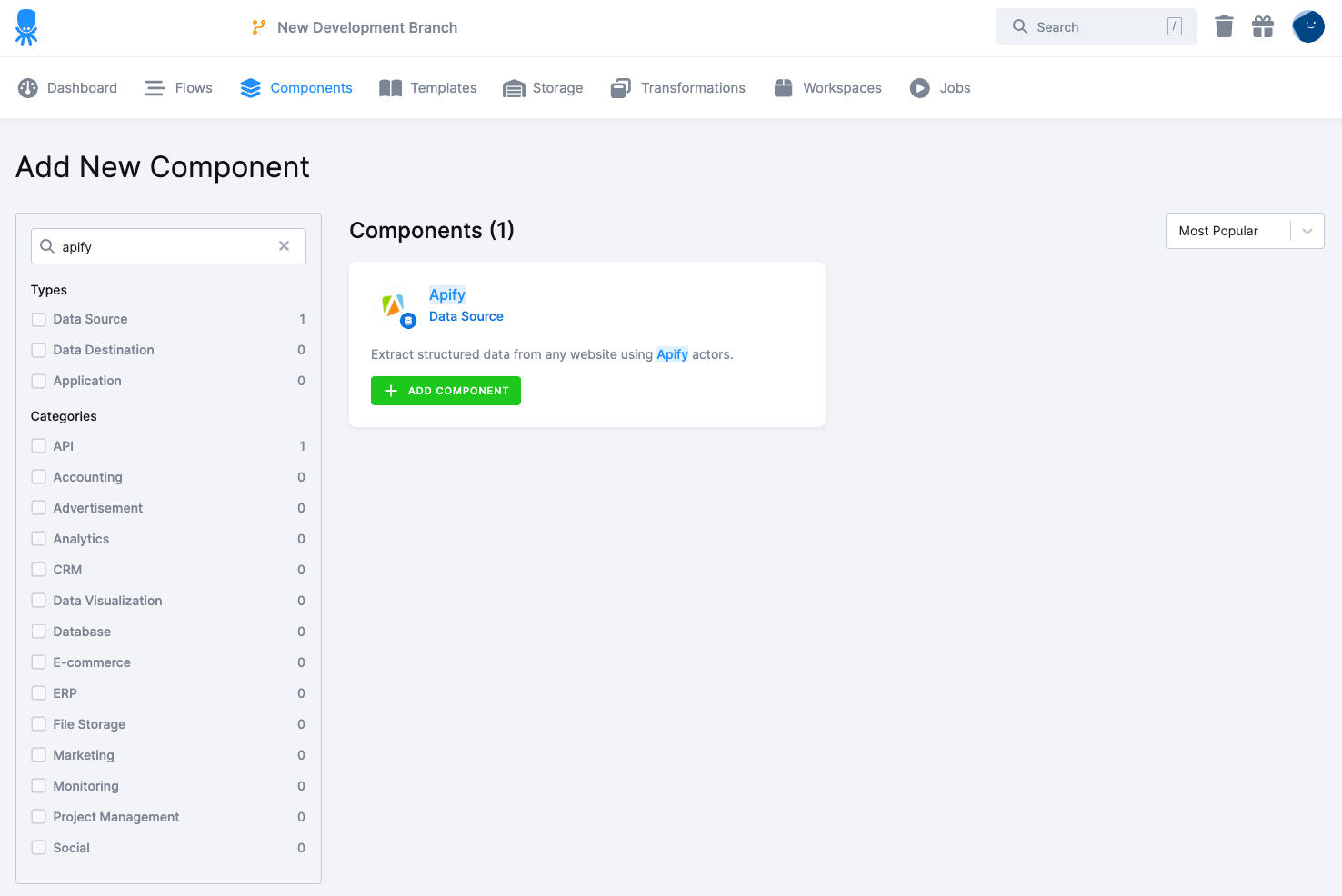Viewport: 1342px width, 896px height.
Task: Select New Development Branch name
Action: tap(367, 27)
